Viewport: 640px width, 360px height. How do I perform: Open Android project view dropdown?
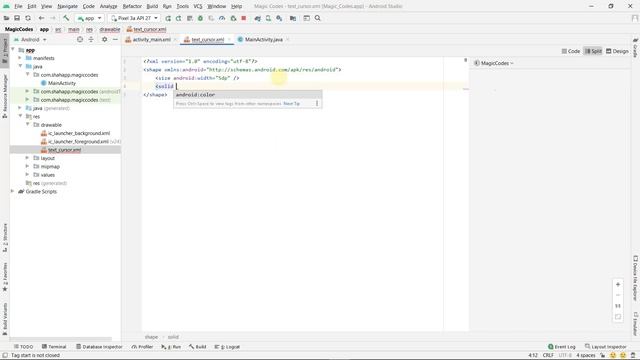pos(31,40)
